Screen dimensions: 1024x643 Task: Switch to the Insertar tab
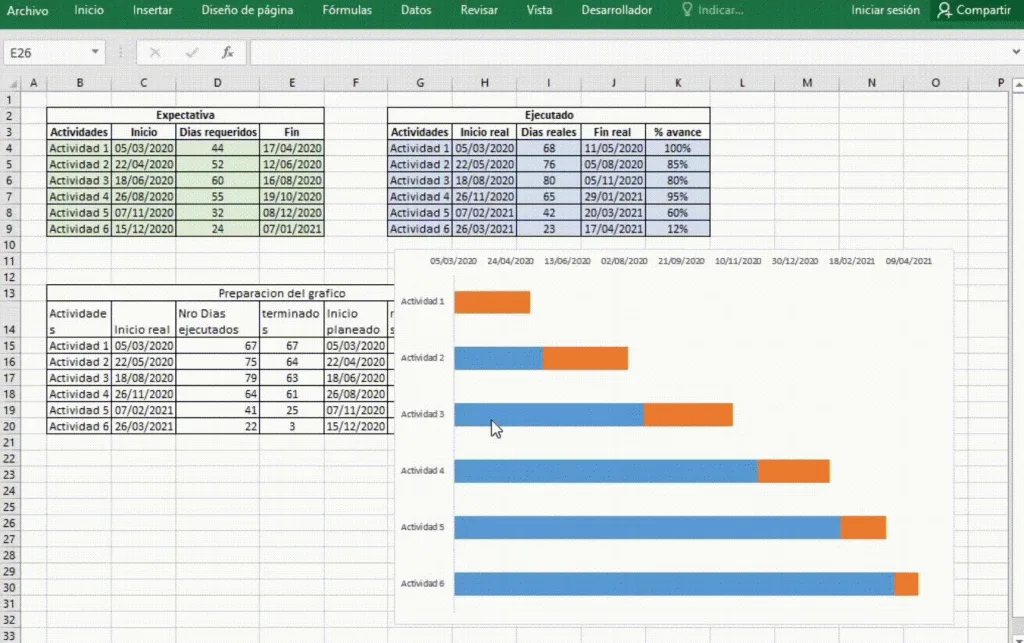[152, 10]
